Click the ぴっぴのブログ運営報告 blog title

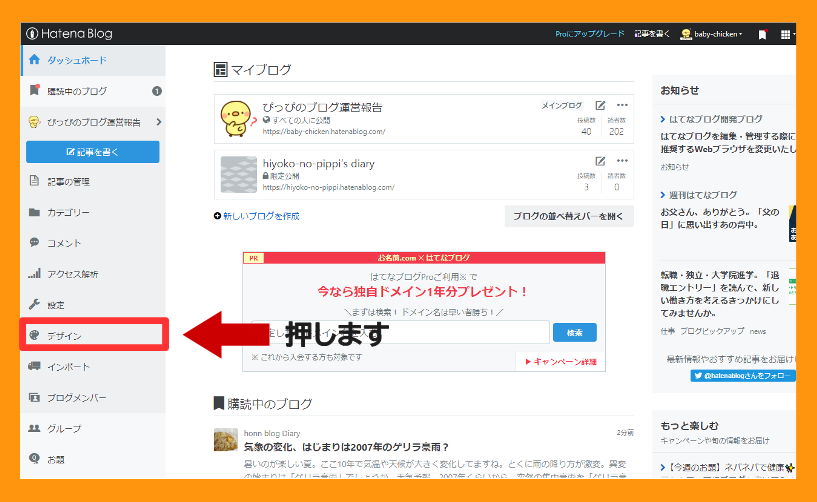(322, 107)
